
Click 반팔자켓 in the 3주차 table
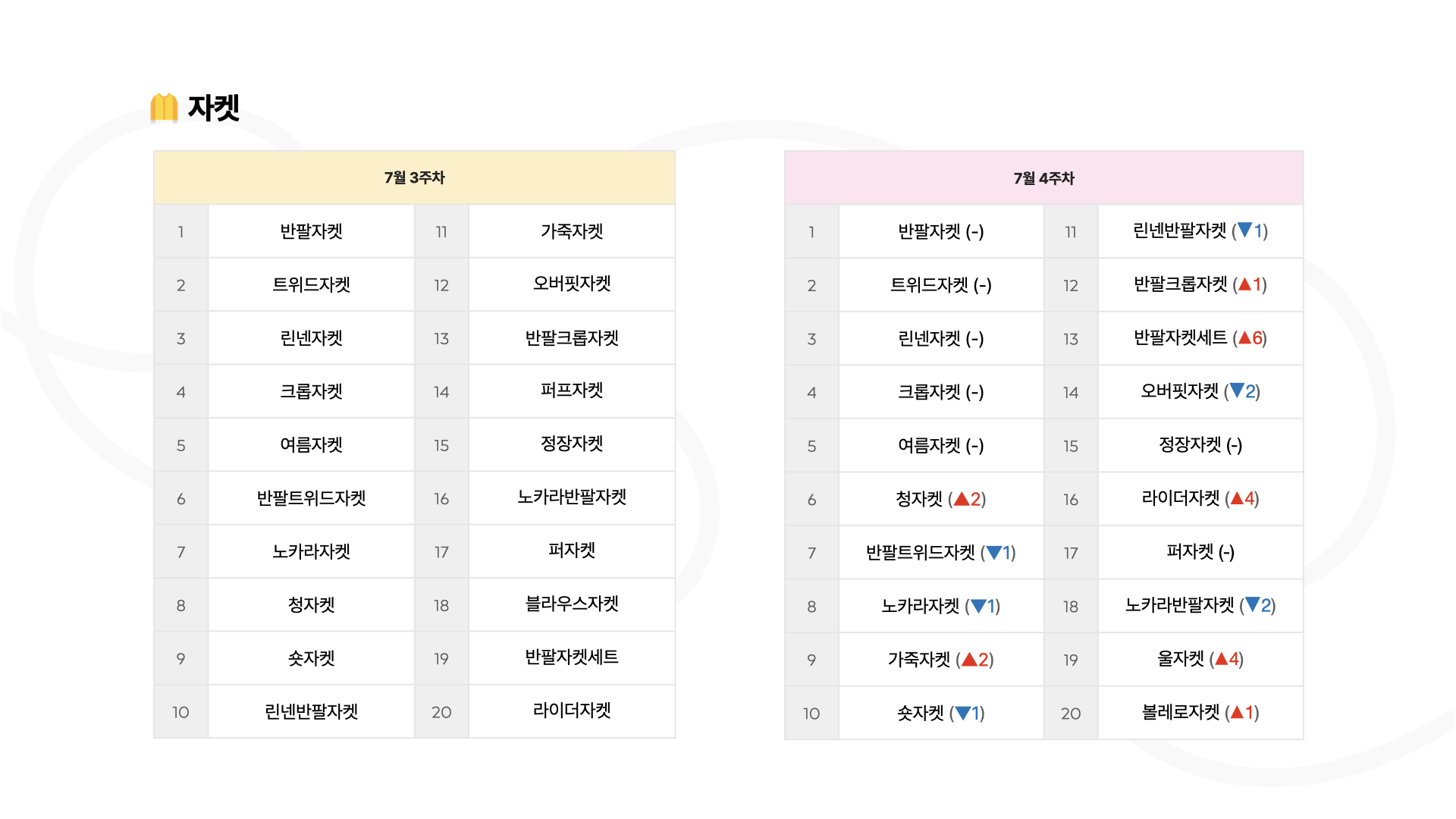(x=311, y=231)
